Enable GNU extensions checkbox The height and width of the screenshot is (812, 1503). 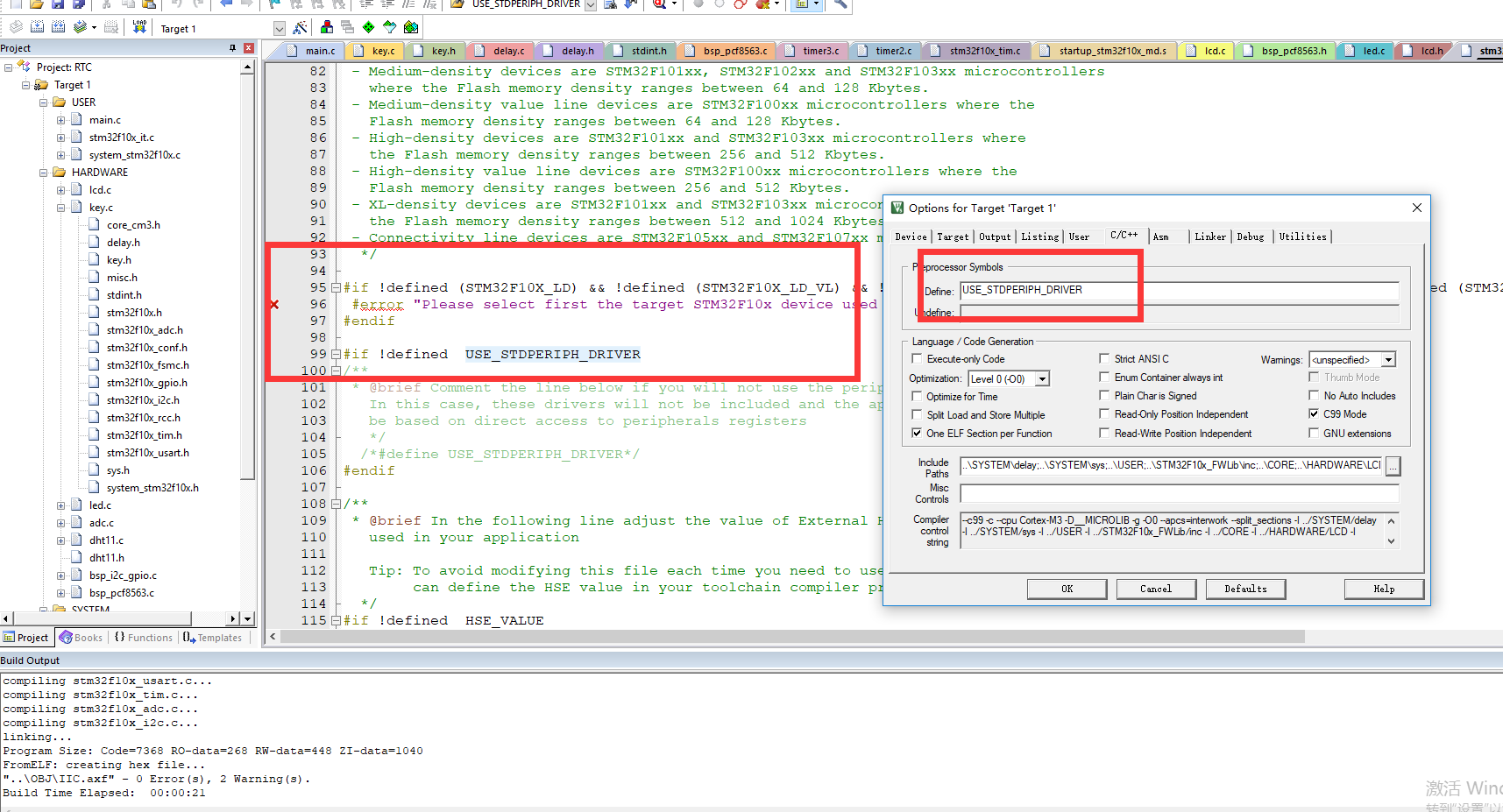[1314, 434]
